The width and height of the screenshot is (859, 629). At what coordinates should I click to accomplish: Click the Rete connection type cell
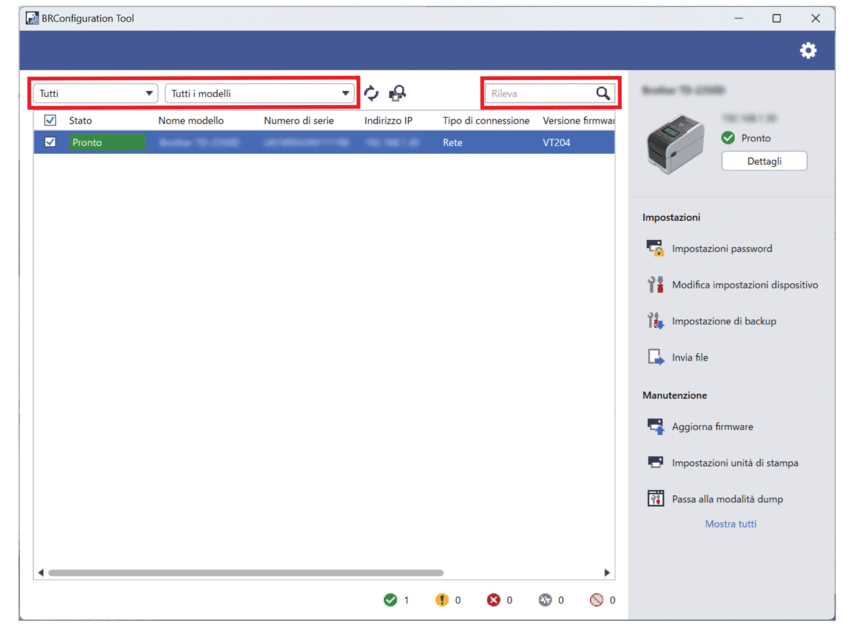point(453,142)
